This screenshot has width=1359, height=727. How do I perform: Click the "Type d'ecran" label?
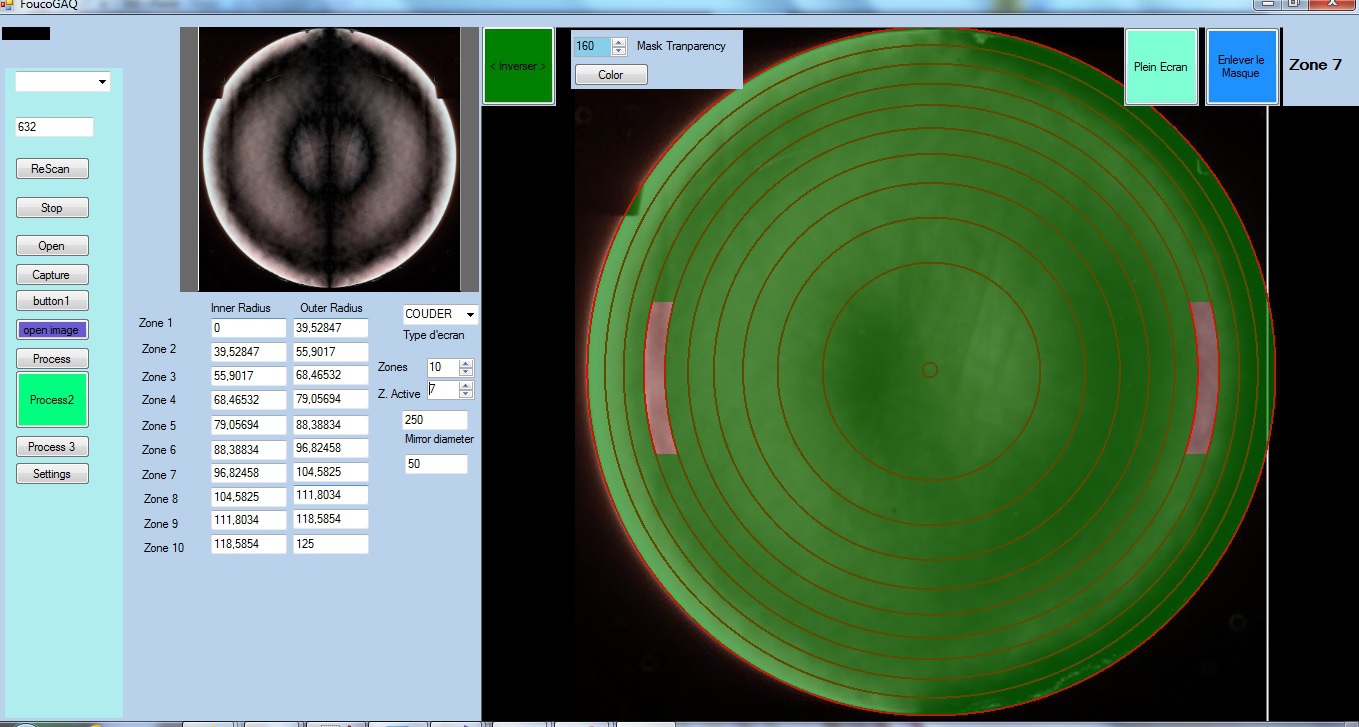tap(434, 336)
